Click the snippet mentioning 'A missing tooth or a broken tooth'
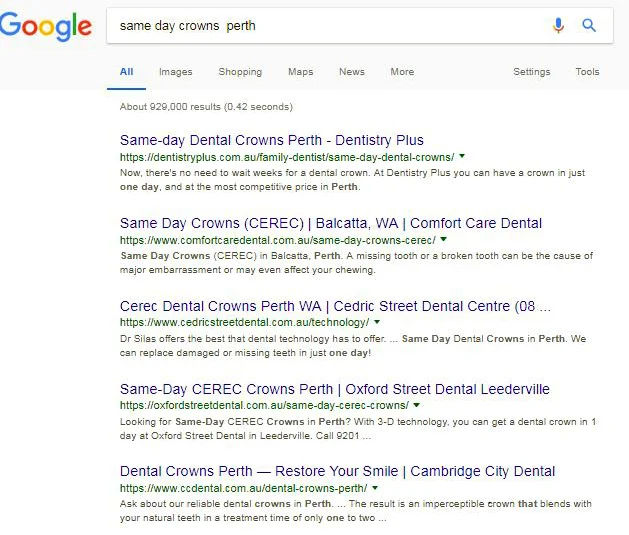629x535 pixels. point(356,263)
